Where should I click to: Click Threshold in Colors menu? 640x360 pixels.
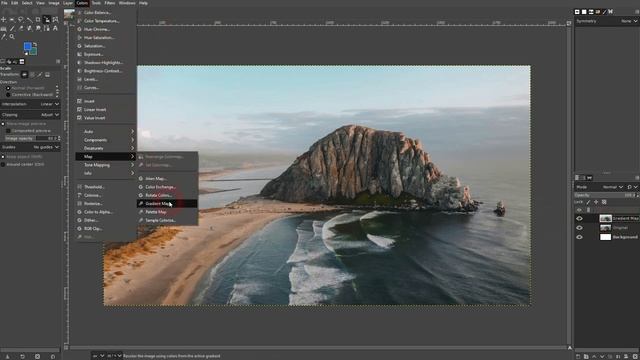(x=106, y=187)
